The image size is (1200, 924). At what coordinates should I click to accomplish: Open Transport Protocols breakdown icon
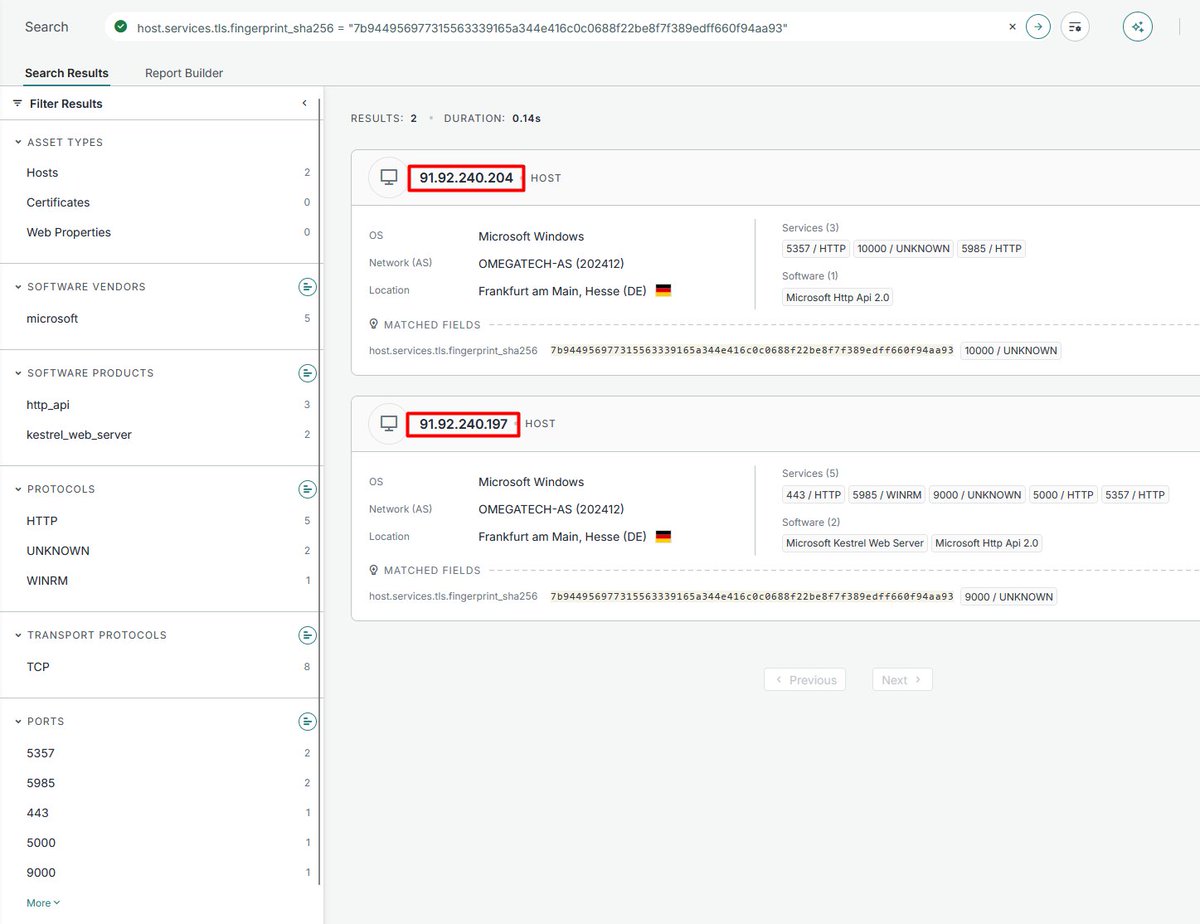point(308,635)
